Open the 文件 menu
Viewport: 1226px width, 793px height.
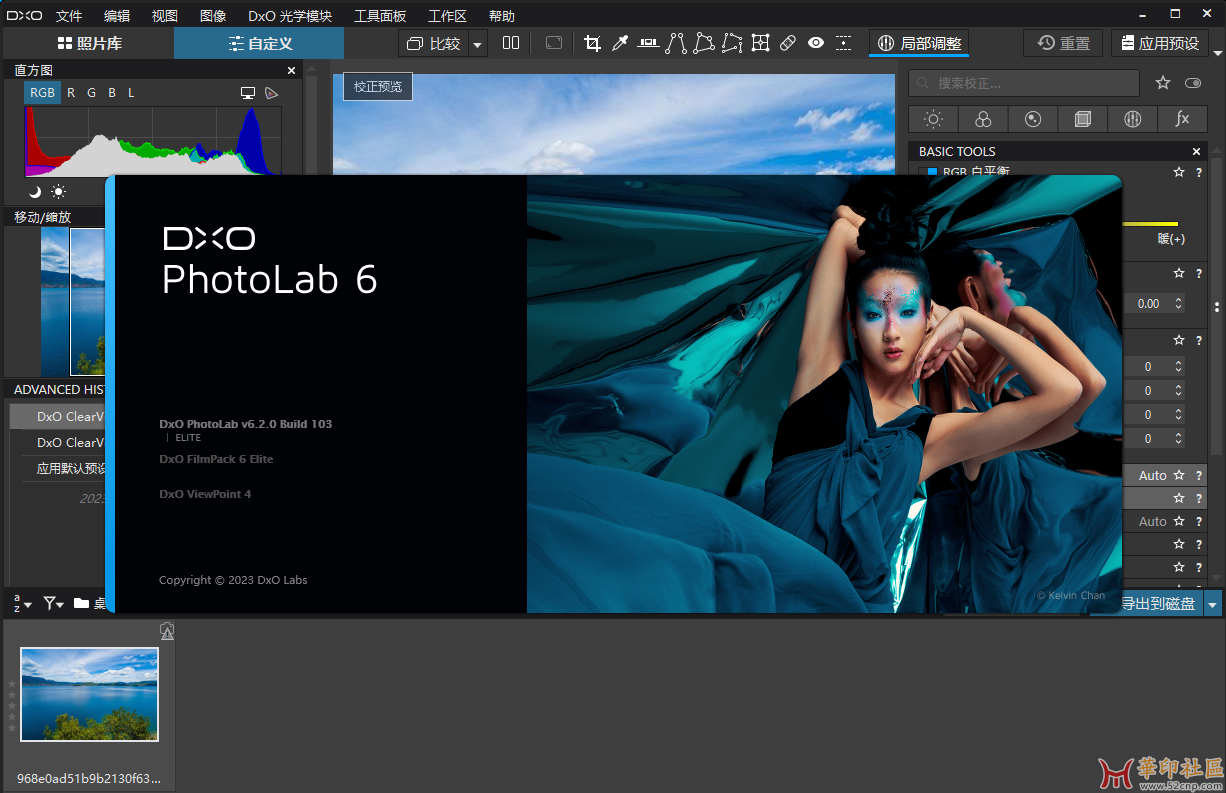coord(69,16)
